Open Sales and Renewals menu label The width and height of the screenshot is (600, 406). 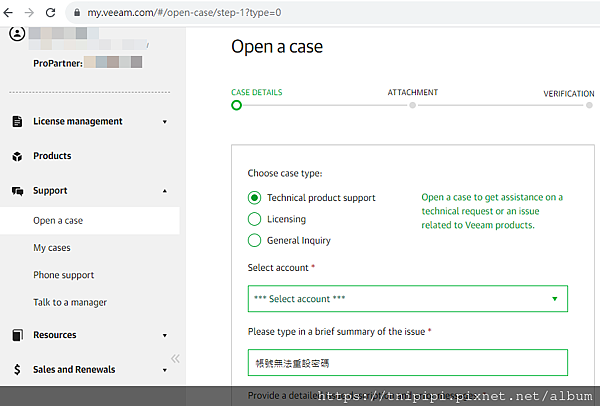[x=74, y=369]
